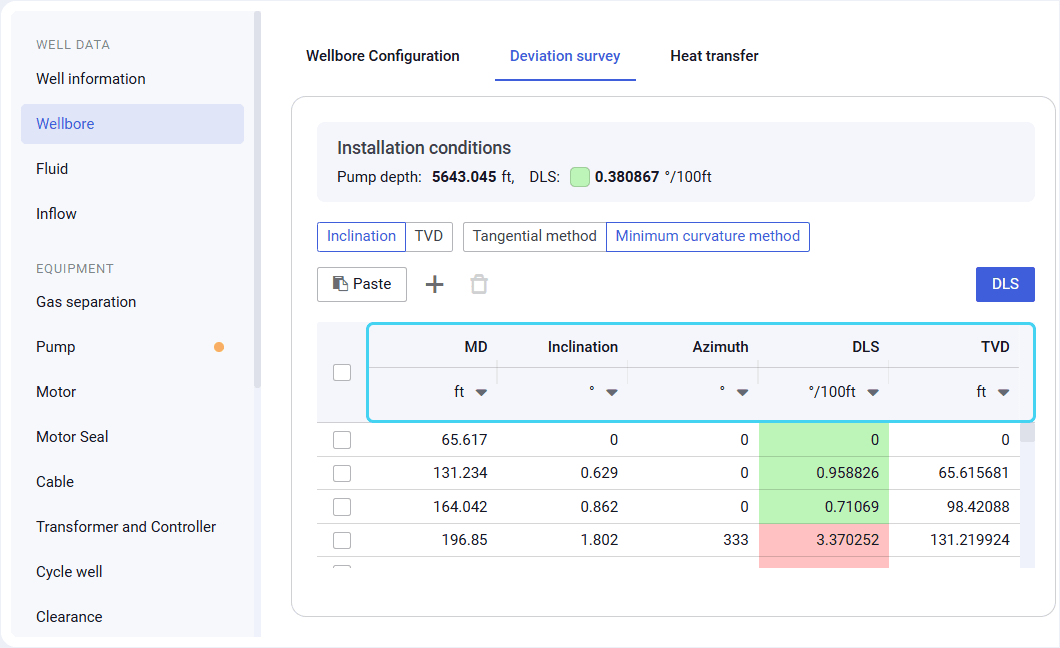1060x648 pixels.
Task: Open the Inclination degree unit dropdown
Action: [603, 392]
